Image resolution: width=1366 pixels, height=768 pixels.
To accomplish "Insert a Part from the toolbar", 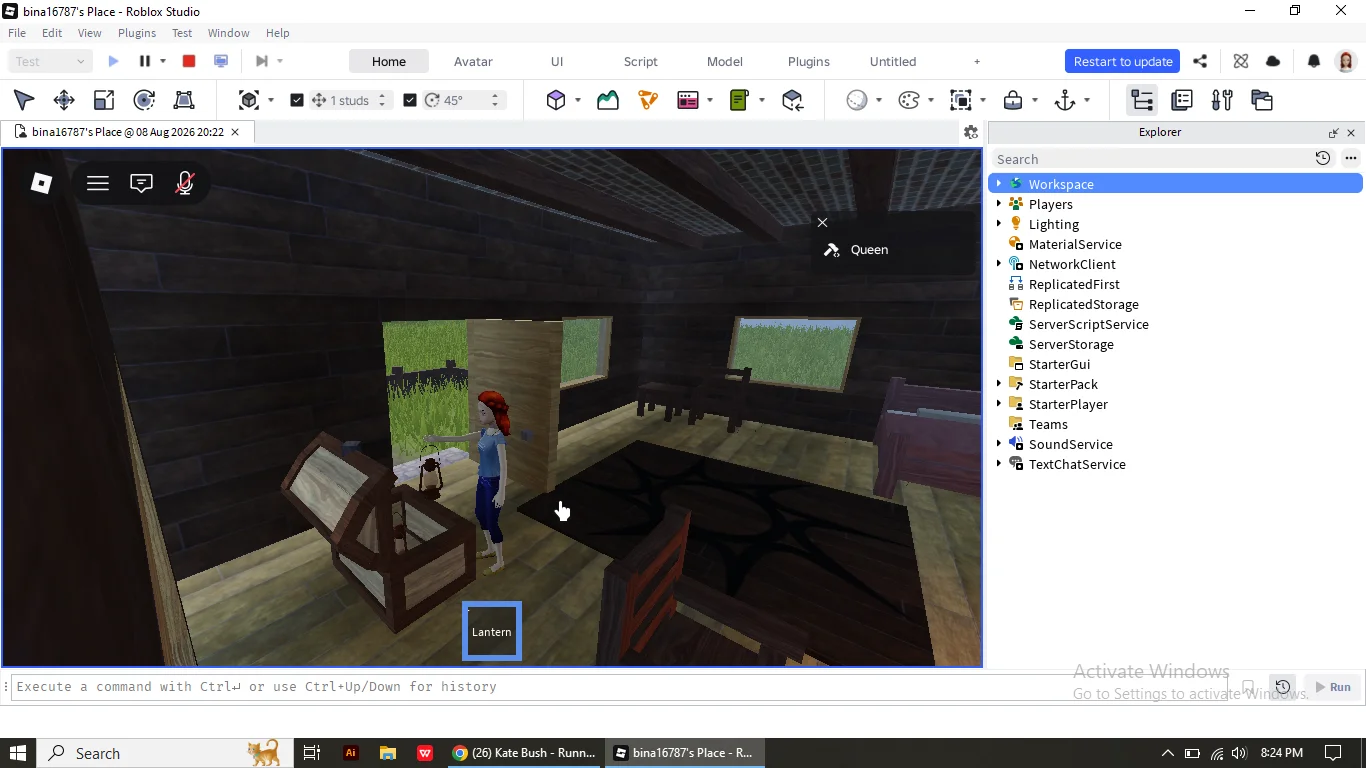I will [x=556, y=100].
